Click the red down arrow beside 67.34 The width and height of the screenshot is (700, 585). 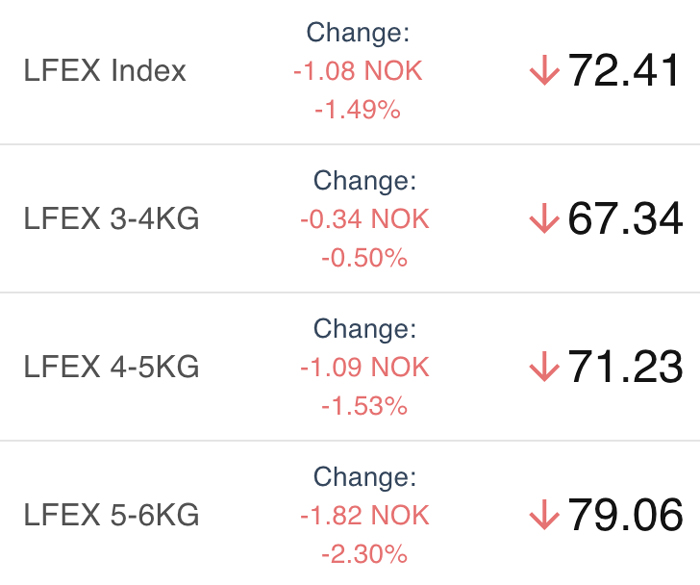click(x=544, y=218)
